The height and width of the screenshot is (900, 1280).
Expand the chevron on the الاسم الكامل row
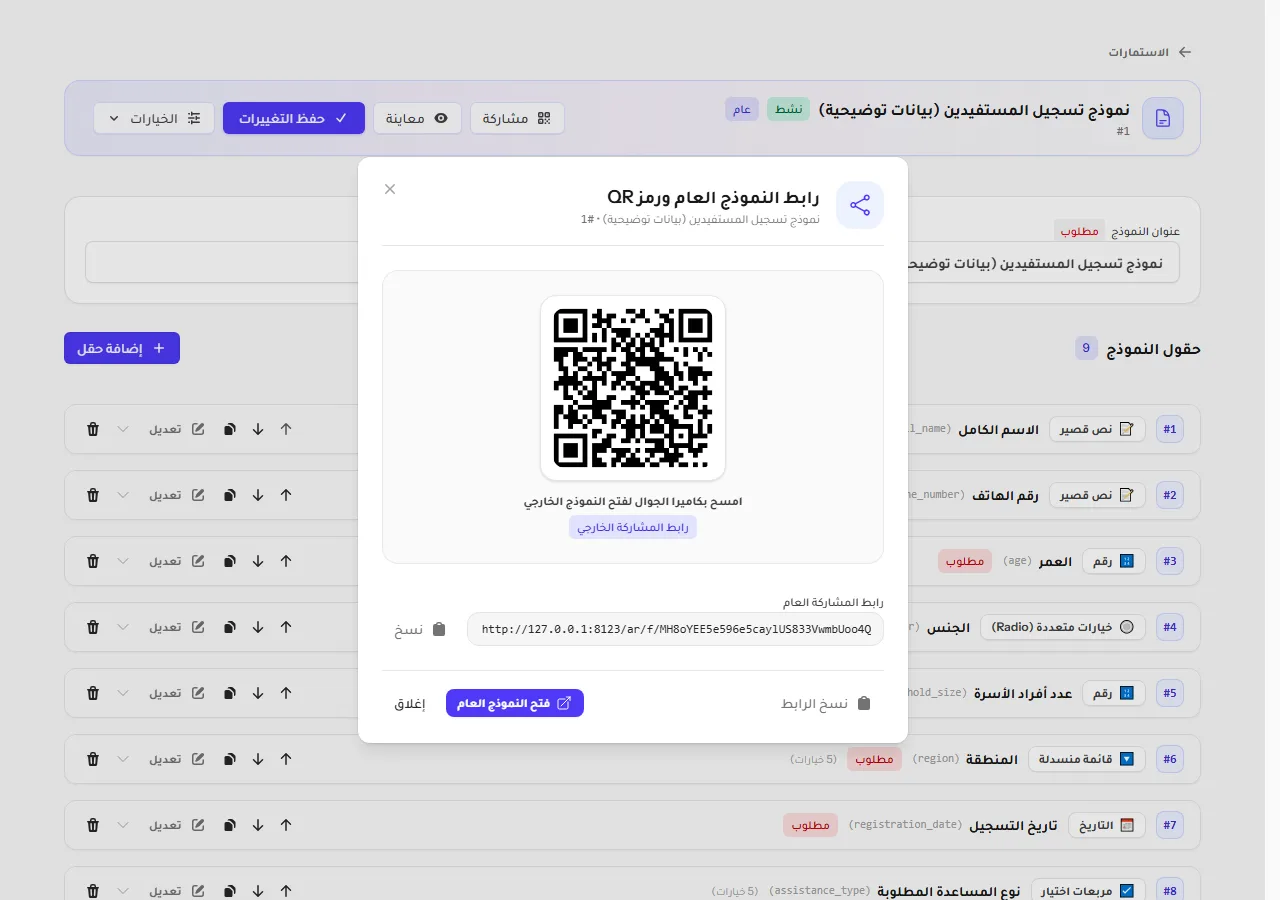[x=123, y=429]
